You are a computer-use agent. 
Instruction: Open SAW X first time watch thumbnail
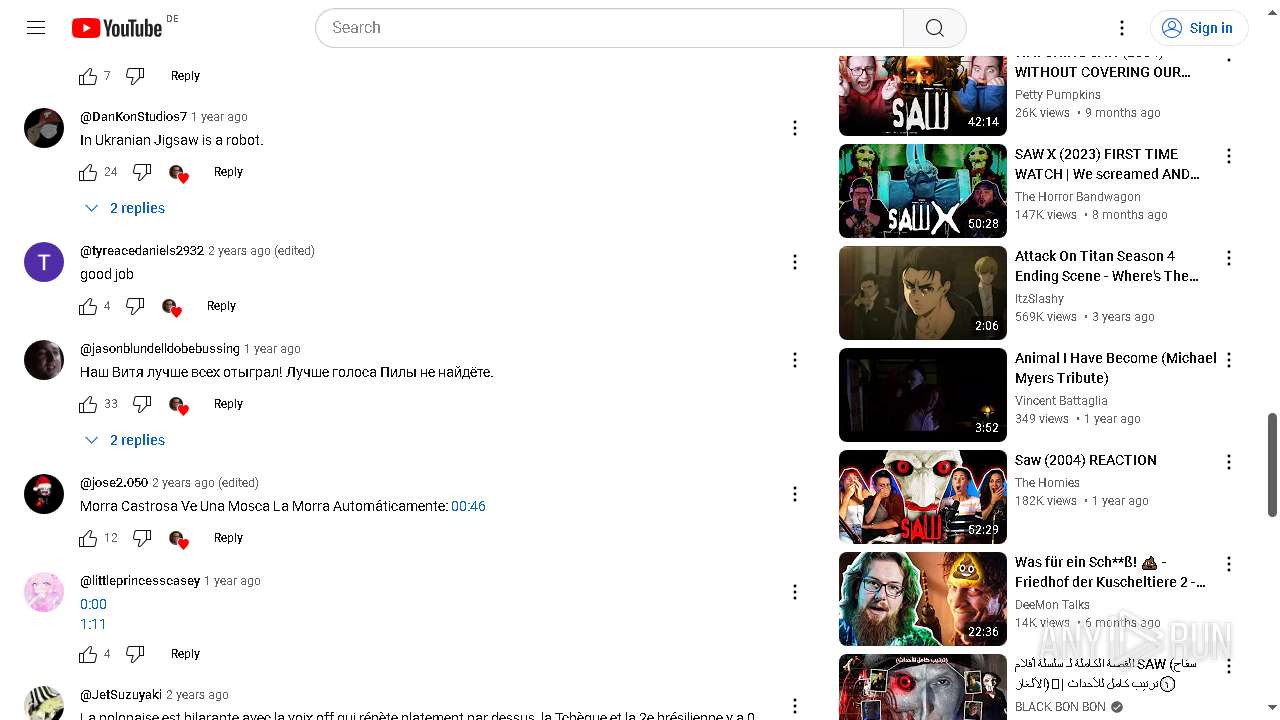click(x=923, y=191)
